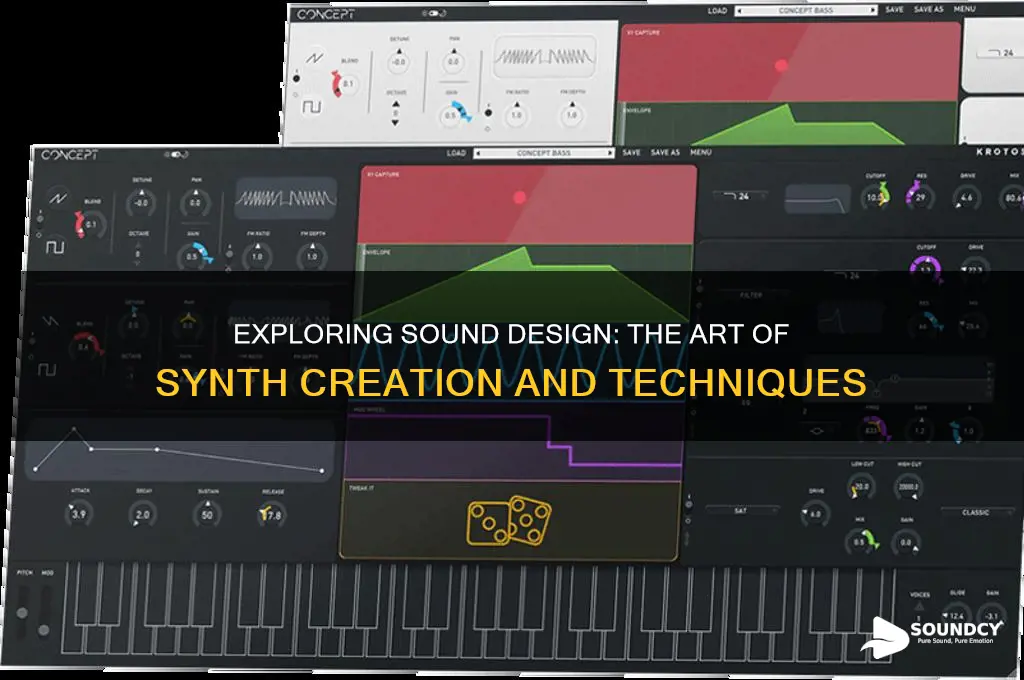
Task: Click next preset arrow in dark window
Action: point(610,153)
